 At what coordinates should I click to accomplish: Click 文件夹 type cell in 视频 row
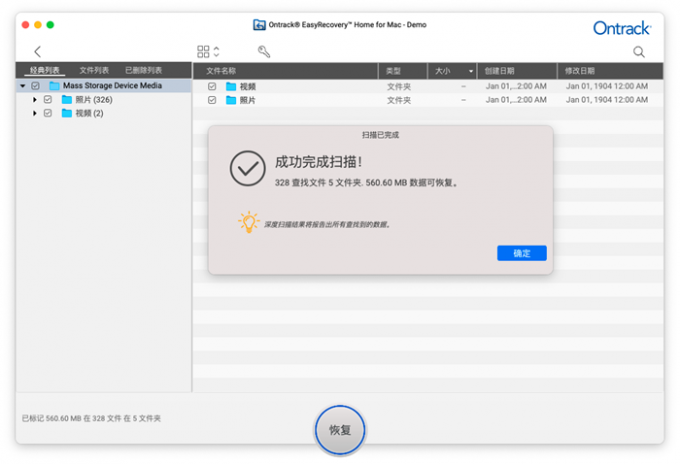(x=399, y=87)
